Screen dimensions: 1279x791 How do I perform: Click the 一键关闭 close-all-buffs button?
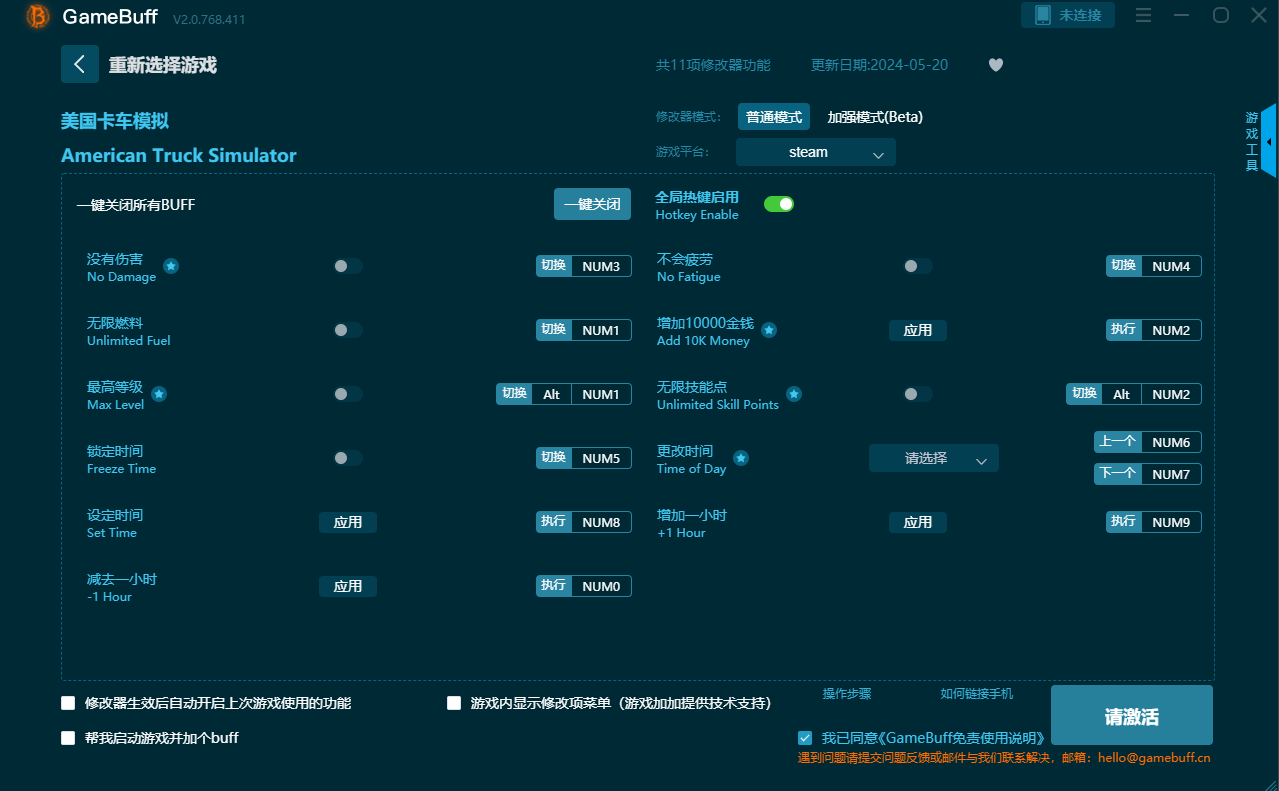click(x=593, y=204)
